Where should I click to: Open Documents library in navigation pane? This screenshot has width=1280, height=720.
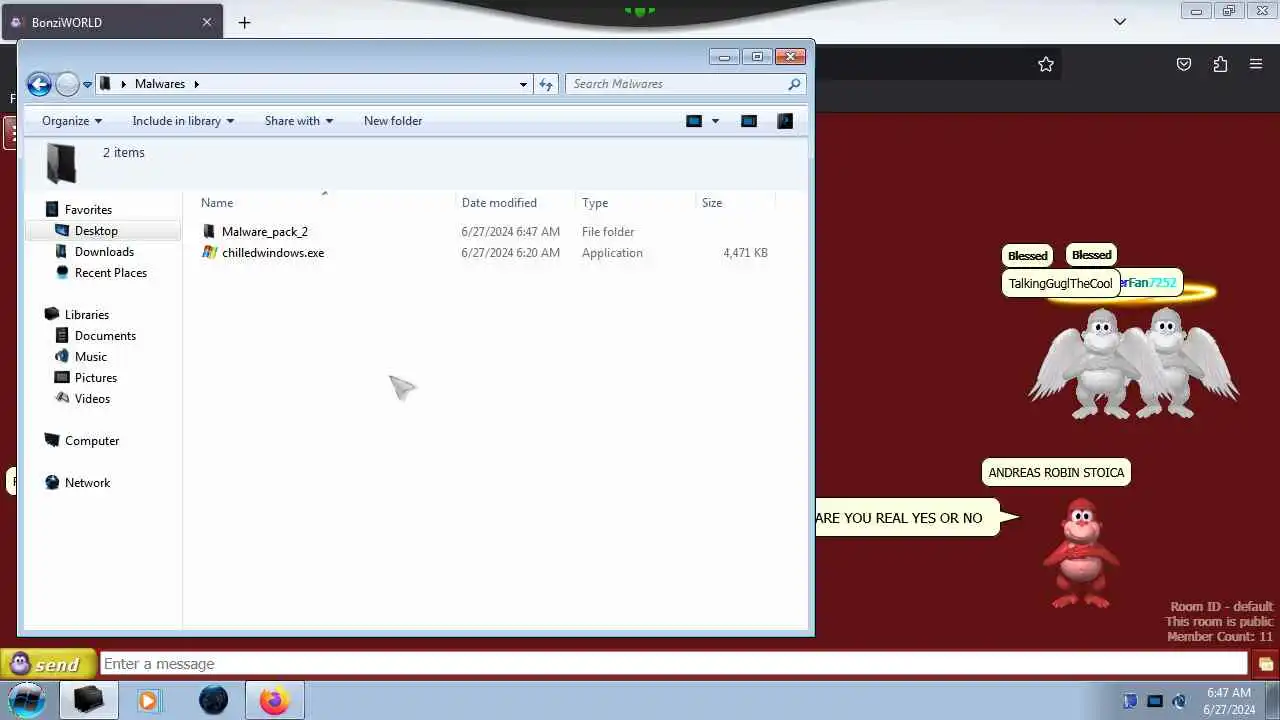click(x=105, y=336)
